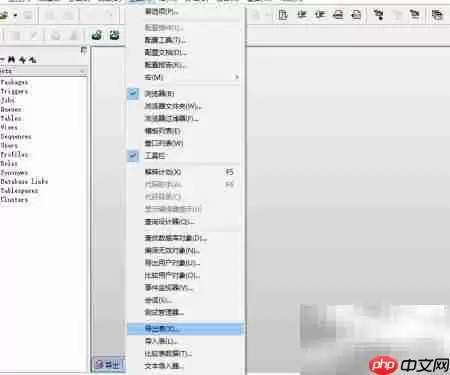Open 浏览器过滤器(F)... menu entry
450x375 pixels.
184,119
